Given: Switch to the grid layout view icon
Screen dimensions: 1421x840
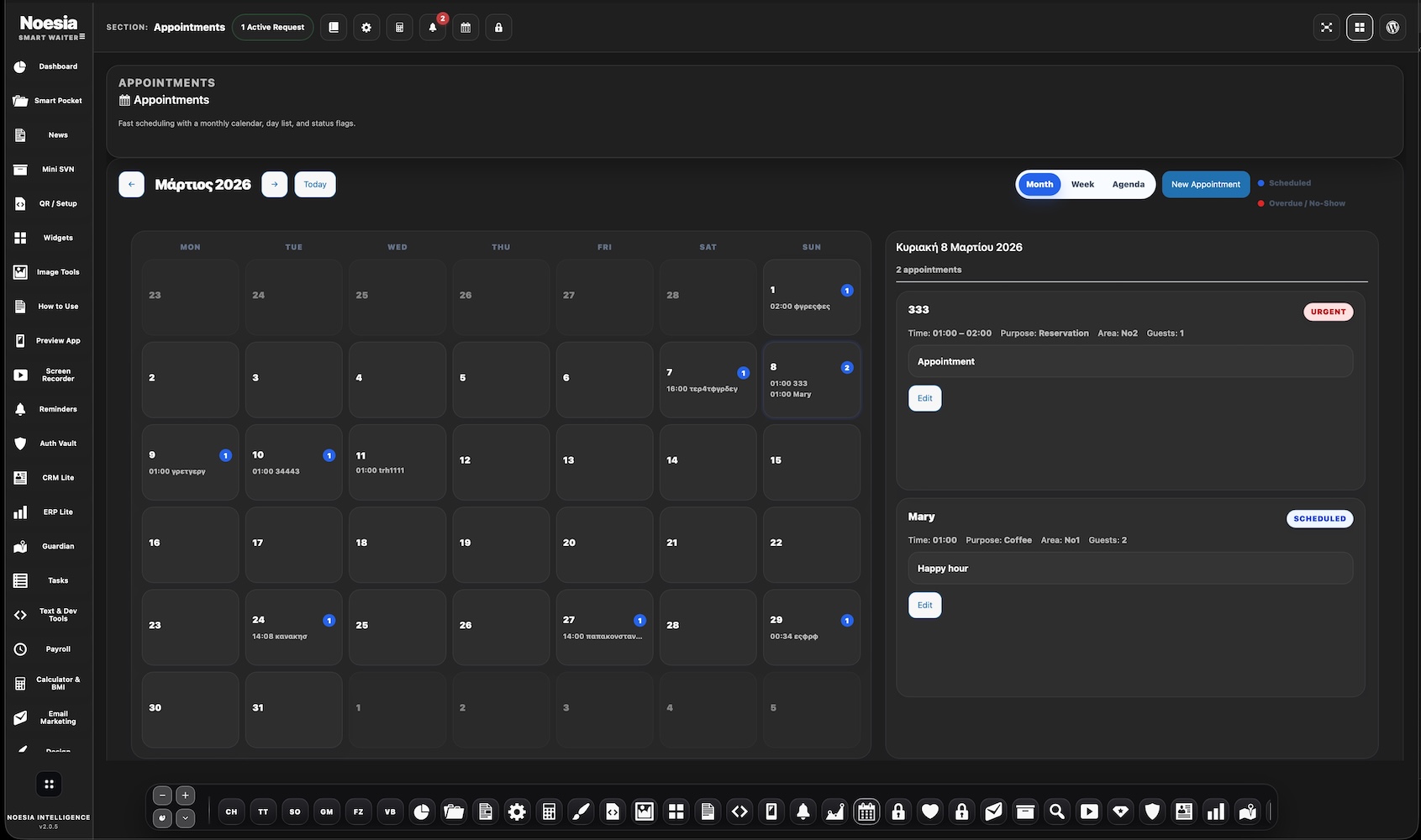Looking at the screenshot, I should click(1360, 28).
